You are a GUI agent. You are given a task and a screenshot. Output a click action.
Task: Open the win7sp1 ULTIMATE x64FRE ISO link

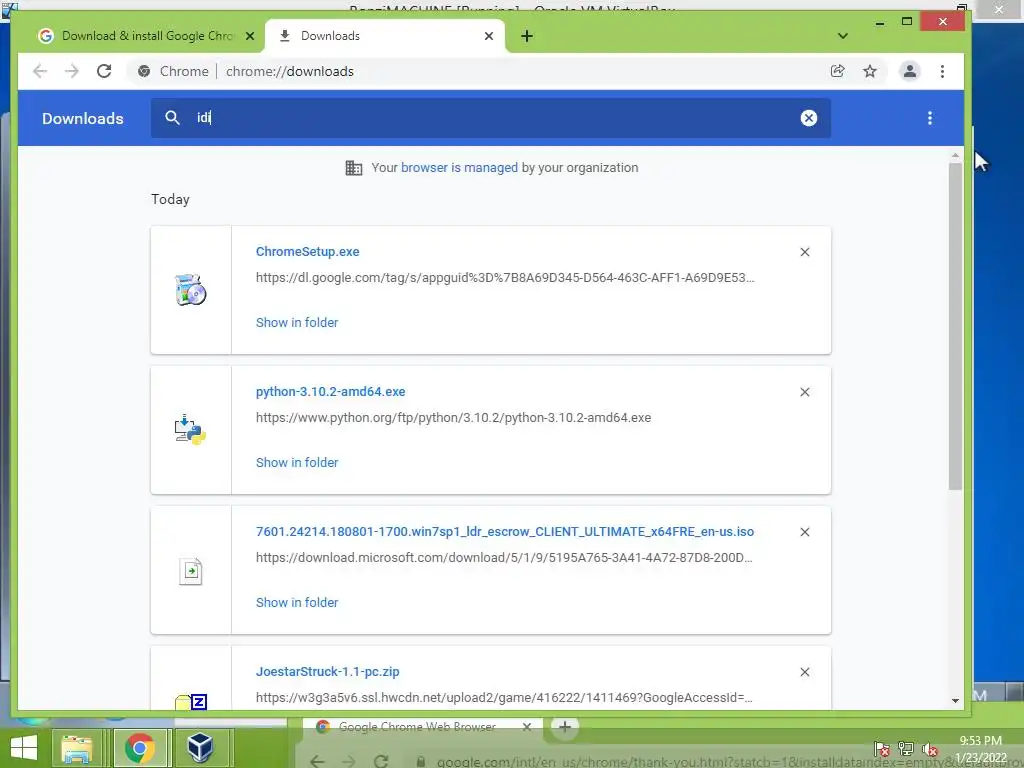click(505, 532)
